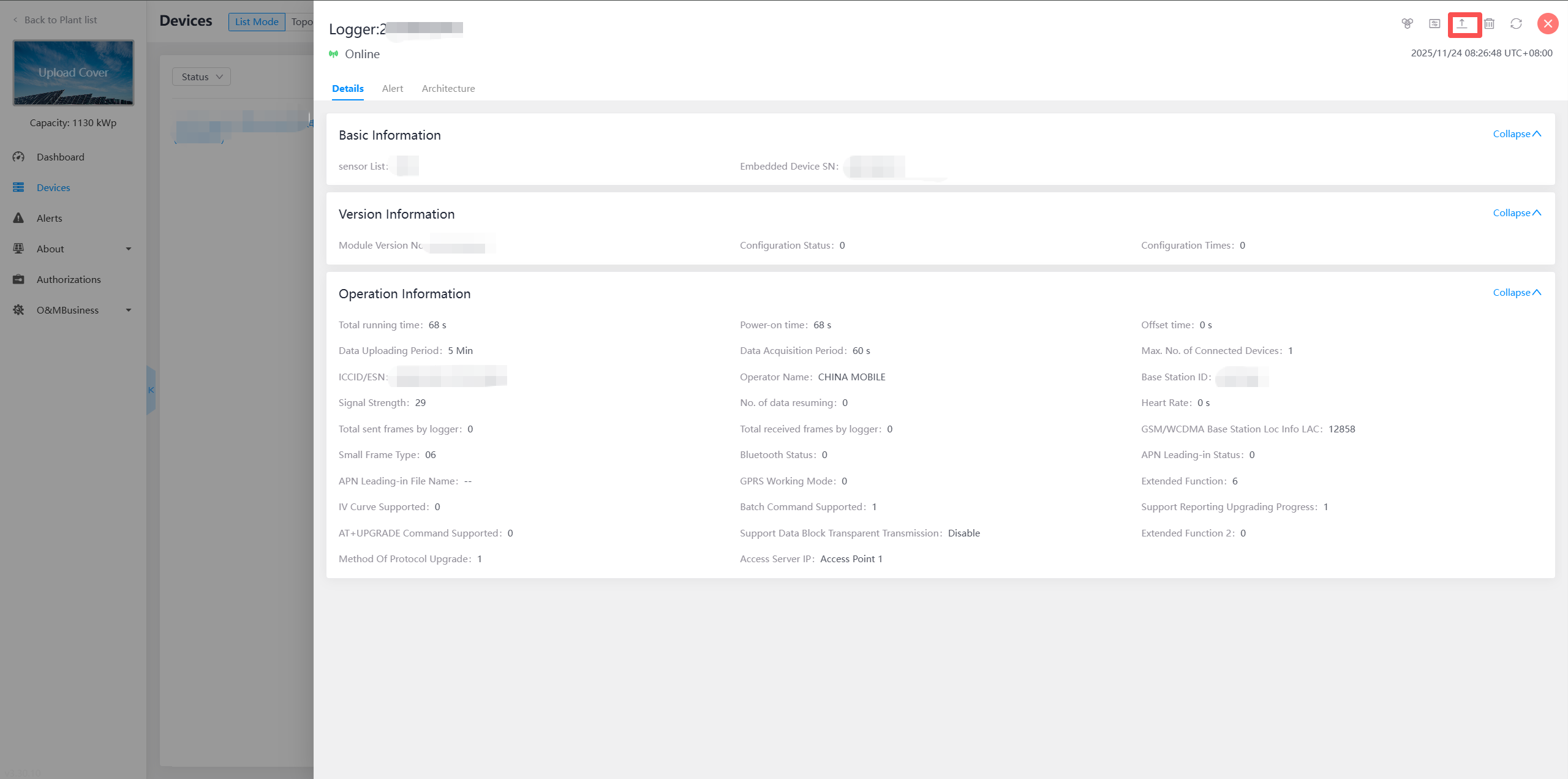Collapse the Version Information section
1568x779 pixels.
pyautogui.click(x=1516, y=213)
